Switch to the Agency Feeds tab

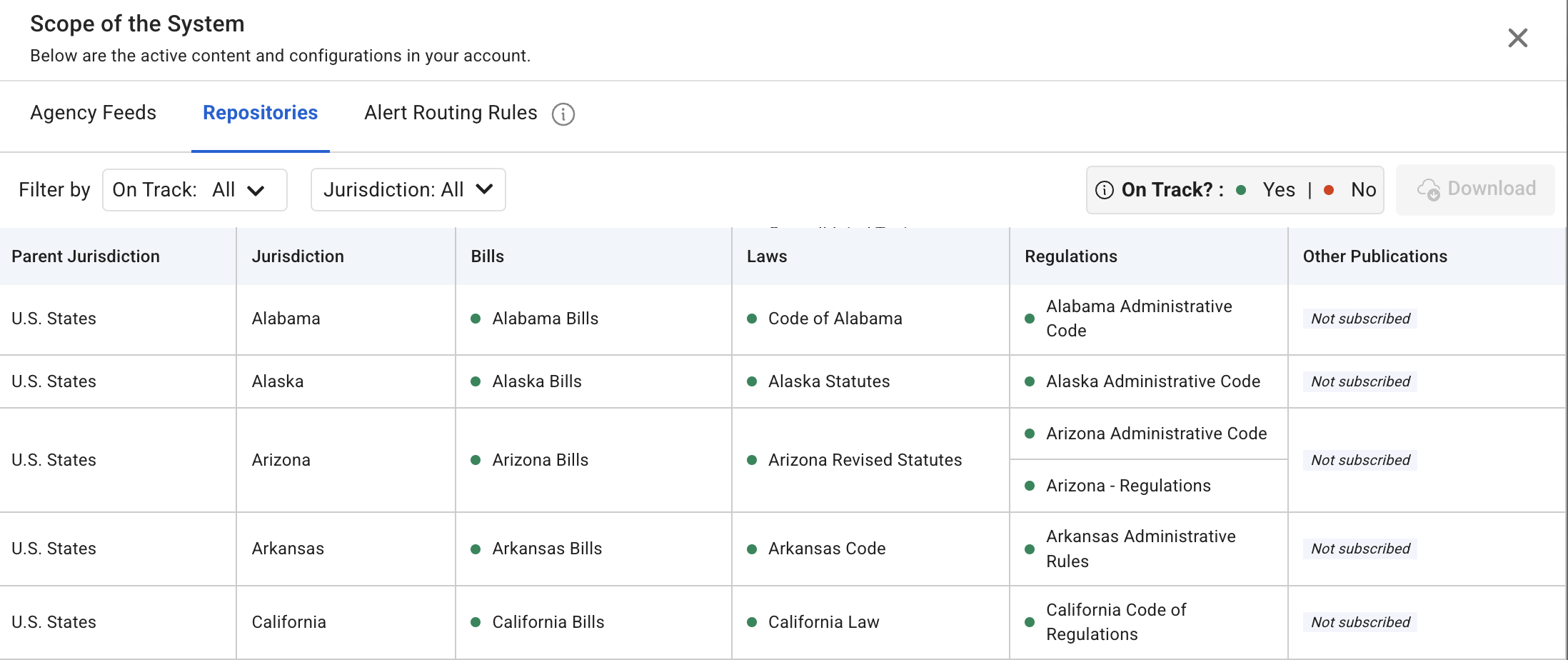(x=93, y=113)
